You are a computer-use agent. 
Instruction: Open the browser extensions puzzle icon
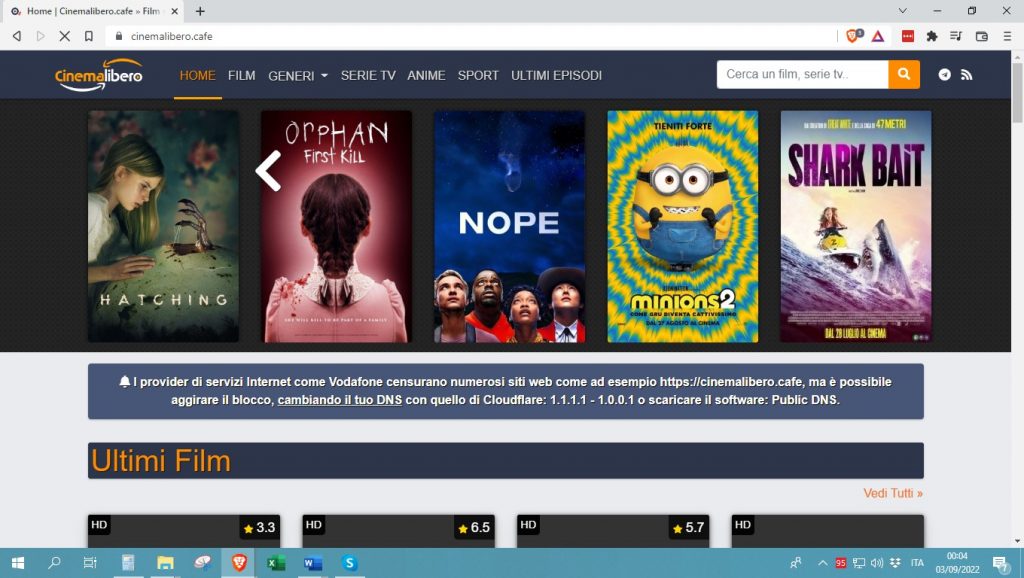931,36
